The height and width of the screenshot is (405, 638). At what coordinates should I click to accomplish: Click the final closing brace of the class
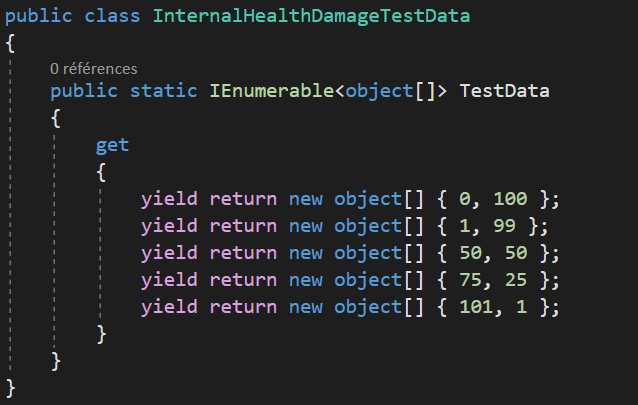point(11,387)
